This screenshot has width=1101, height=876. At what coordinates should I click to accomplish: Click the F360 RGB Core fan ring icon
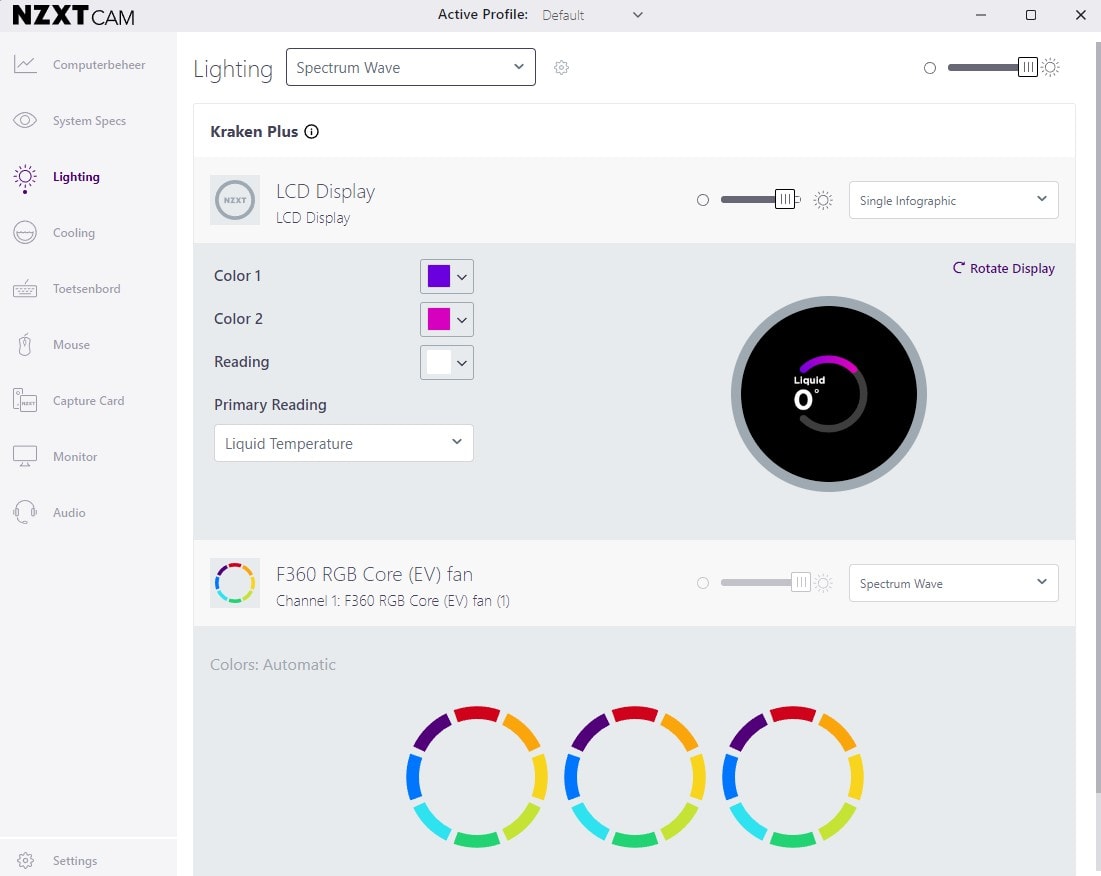(x=235, y=583)
